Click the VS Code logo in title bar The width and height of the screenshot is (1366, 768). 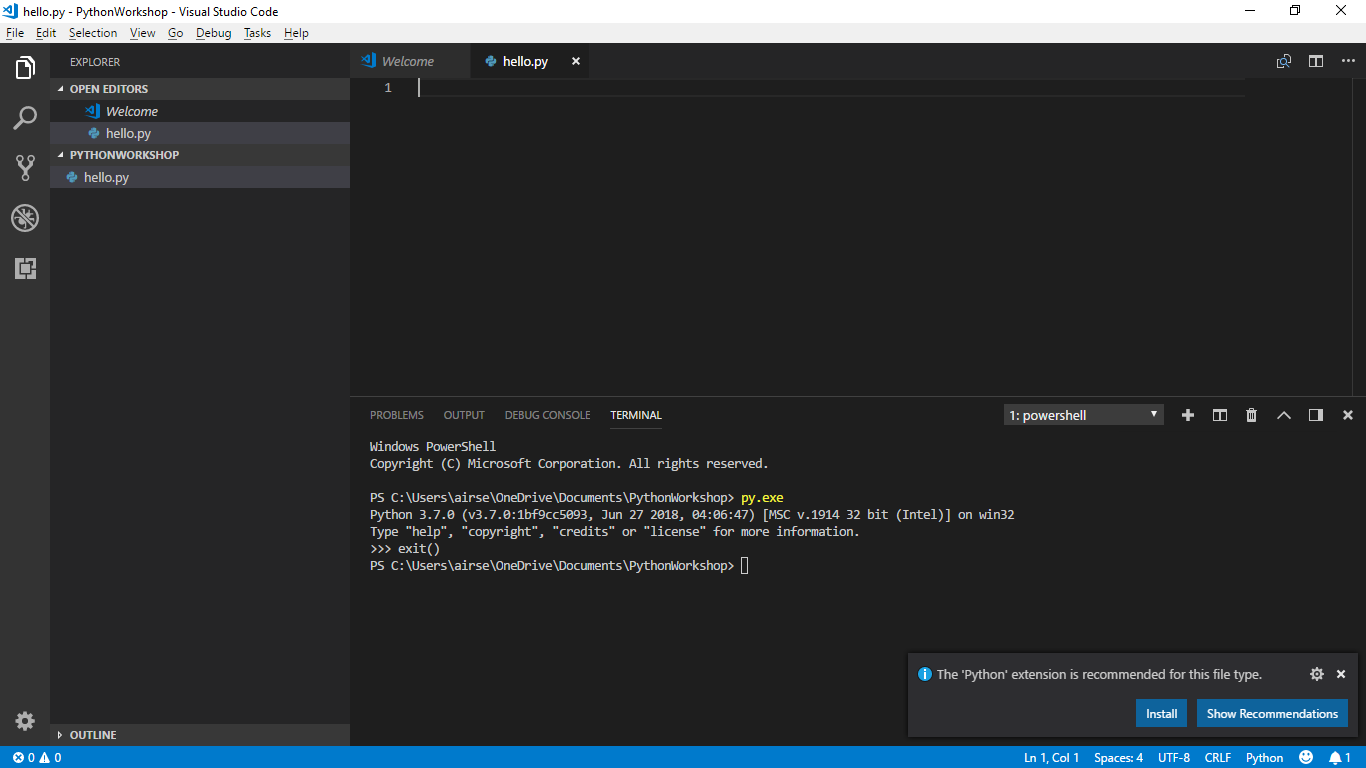pos(11,11)
